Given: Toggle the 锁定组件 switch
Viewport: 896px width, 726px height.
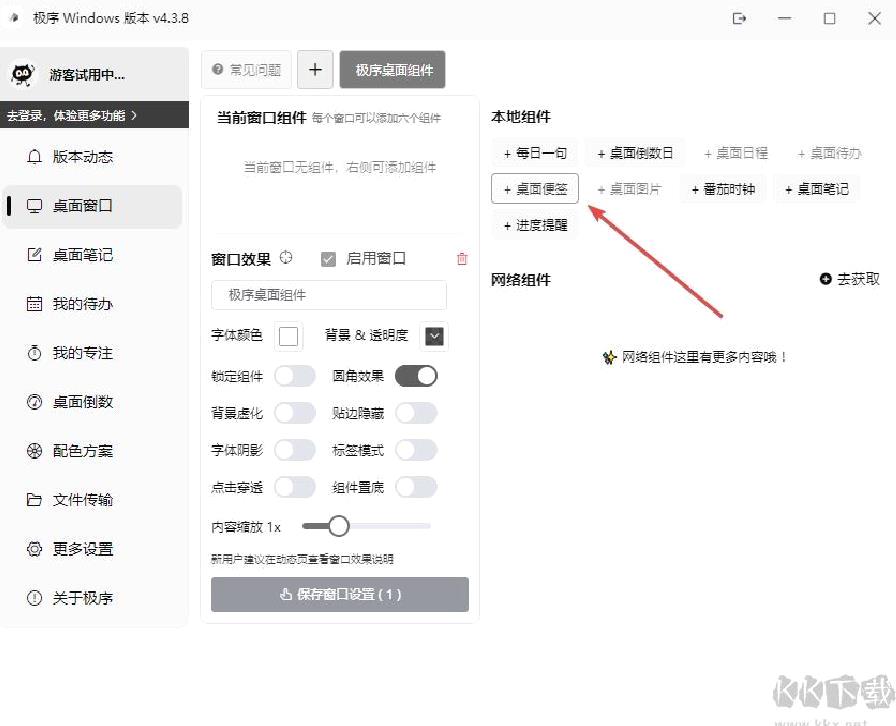Looking at the screenshot, I should [x=295, y=376].
